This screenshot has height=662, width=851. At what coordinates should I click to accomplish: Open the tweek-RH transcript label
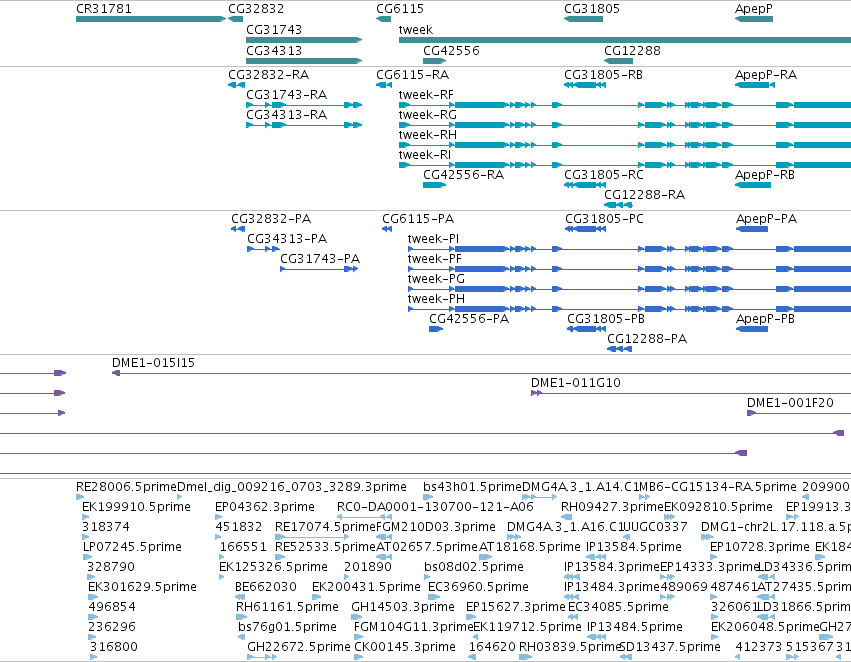pyautogui.click(x=428, y=135)
